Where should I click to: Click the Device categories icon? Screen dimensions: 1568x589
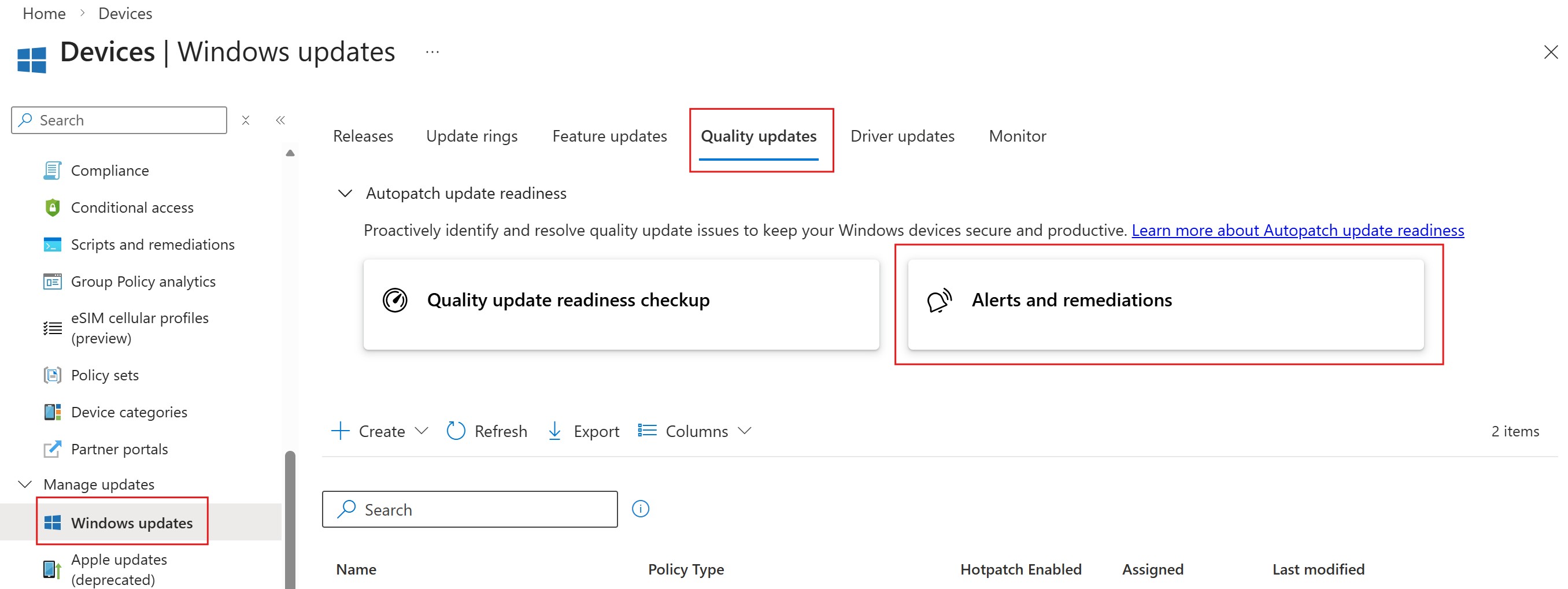[53, 412]
